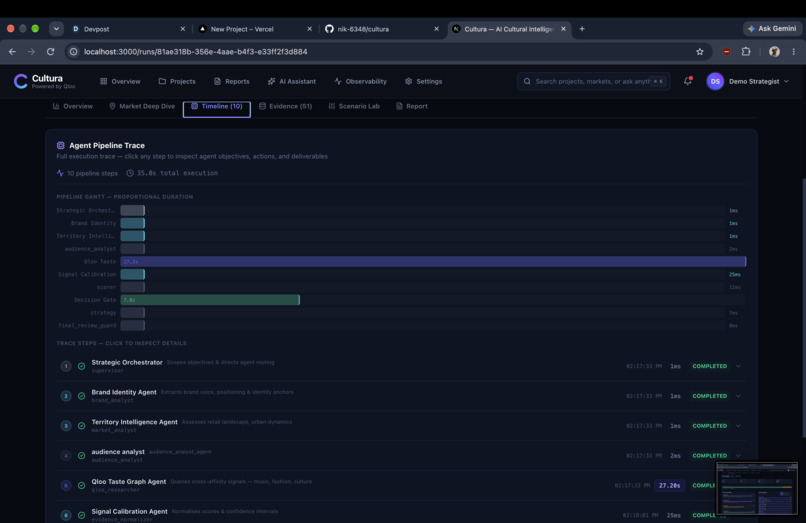Image resolution: width=806 pixels, height=523 pixels.
Task: Select Timeline (10) tab
Action: click(216, 106)
